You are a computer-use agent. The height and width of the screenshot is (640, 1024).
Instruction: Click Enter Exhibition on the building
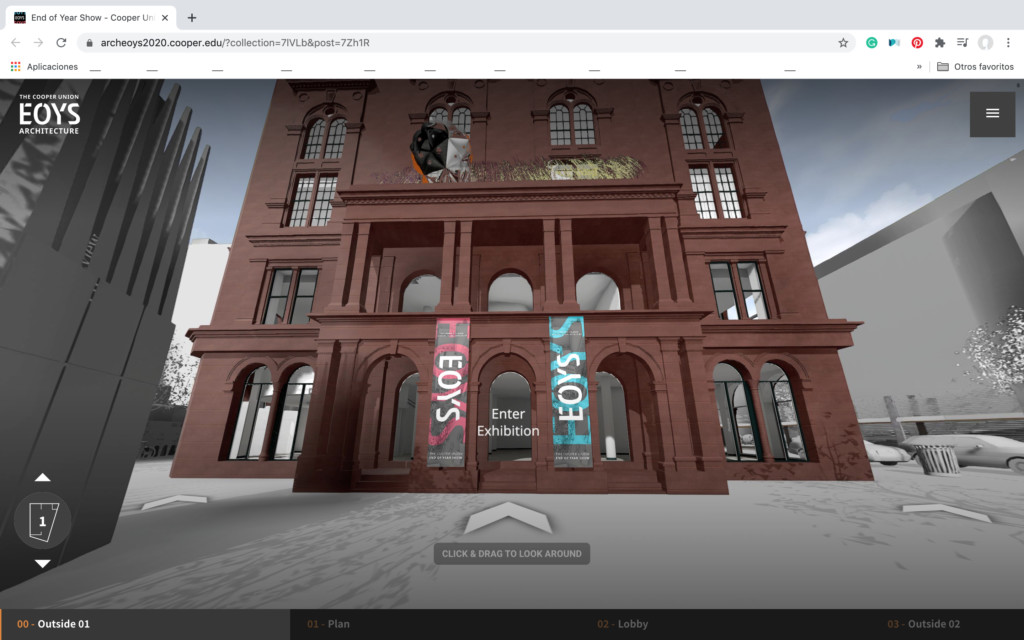pyautogui.click(x=508, y=422)
